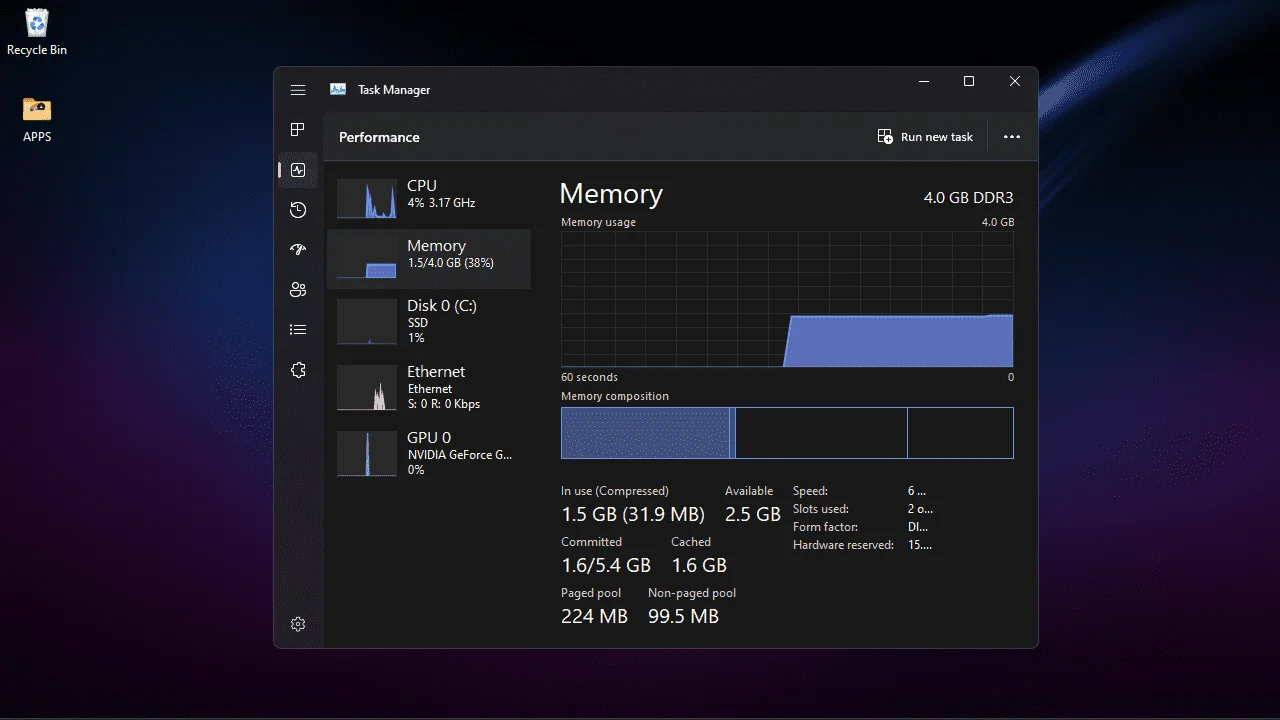This screenshot has height=720, width=1280.
Task: Click the in-use segment of memory composition bar
Action: tap(645, 433)
